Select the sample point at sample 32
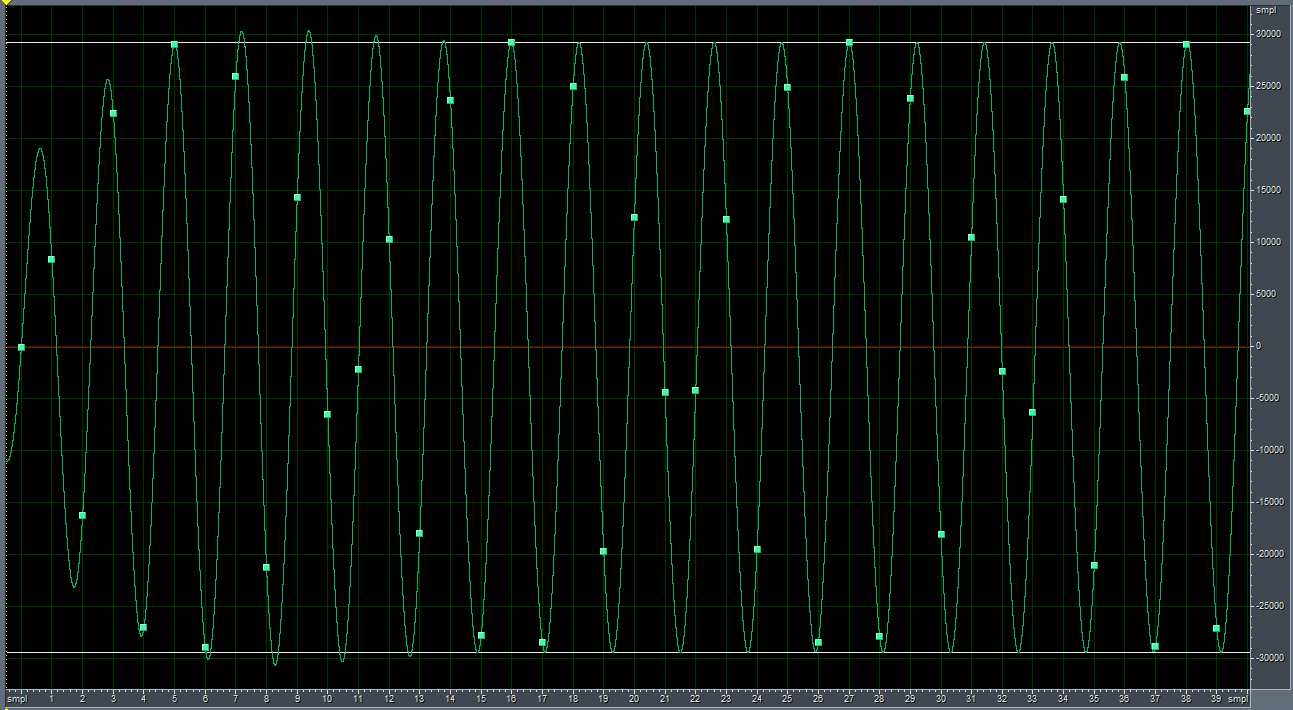This screenshot has height=710, width=1293. 1002,371
